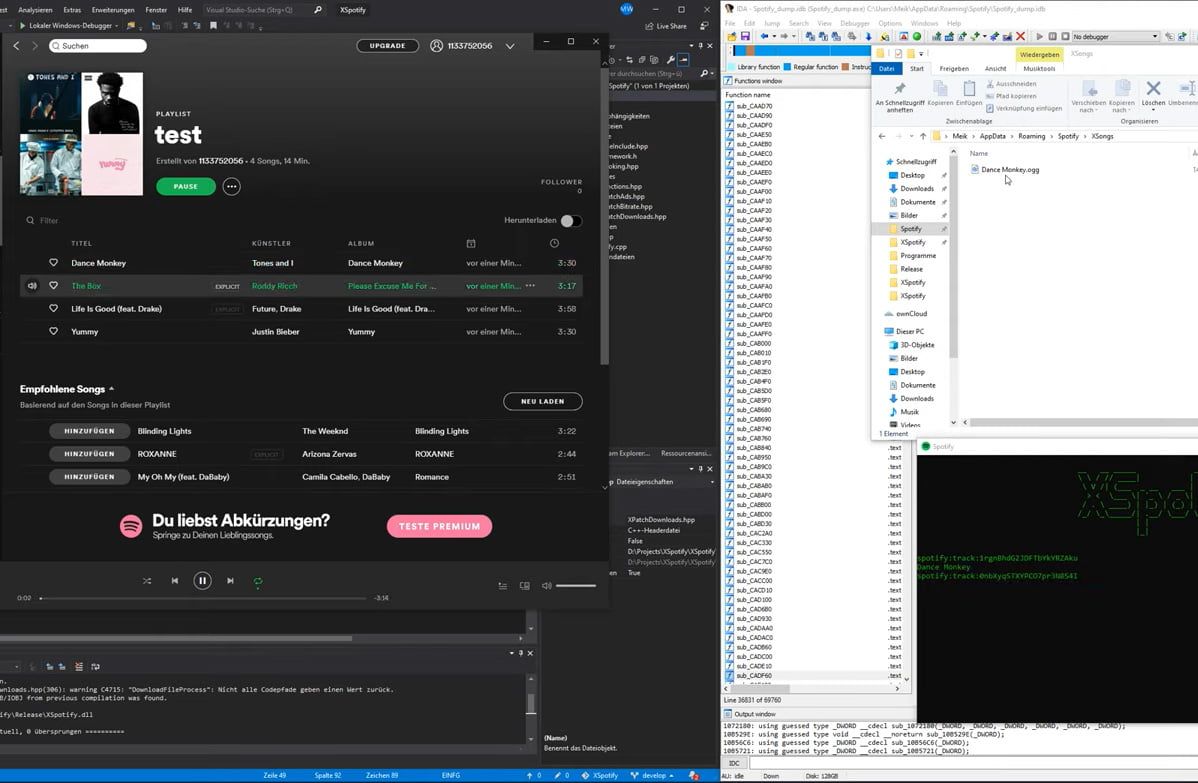This screenshot has width=1198, height=783.
Task: Click the playlist cover art collage
Action: click(x=81, y=134)
